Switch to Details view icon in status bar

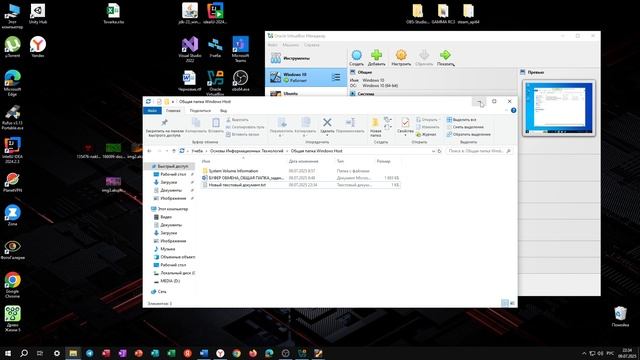coord(505,303)
